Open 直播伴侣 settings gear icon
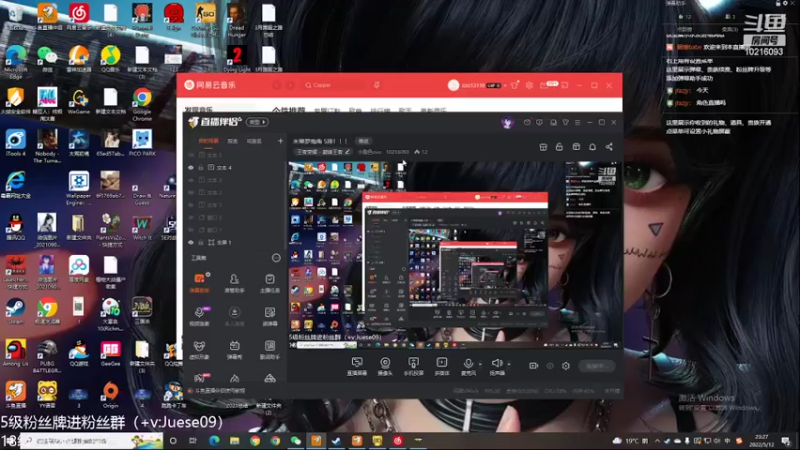 (566, 366)
